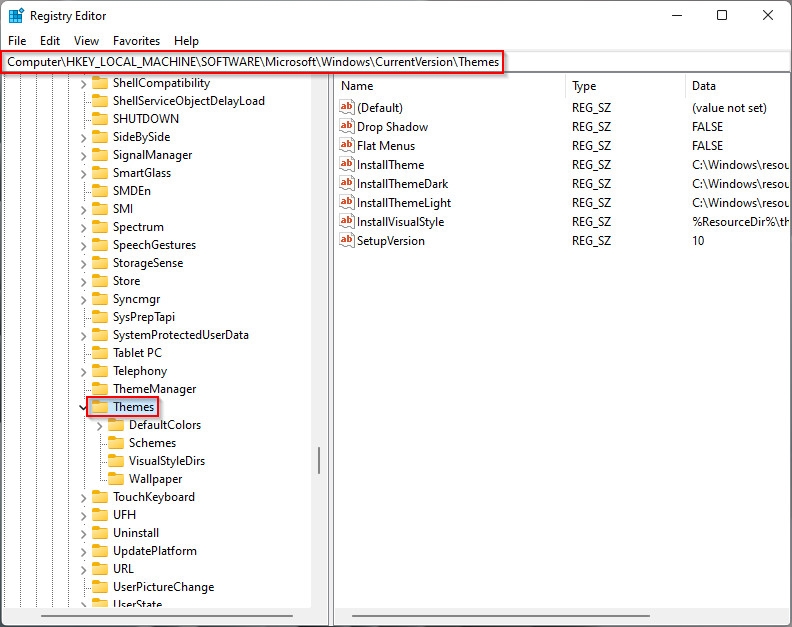Expand the StorageSense key
Screen dimensions: 792x627
83,264
